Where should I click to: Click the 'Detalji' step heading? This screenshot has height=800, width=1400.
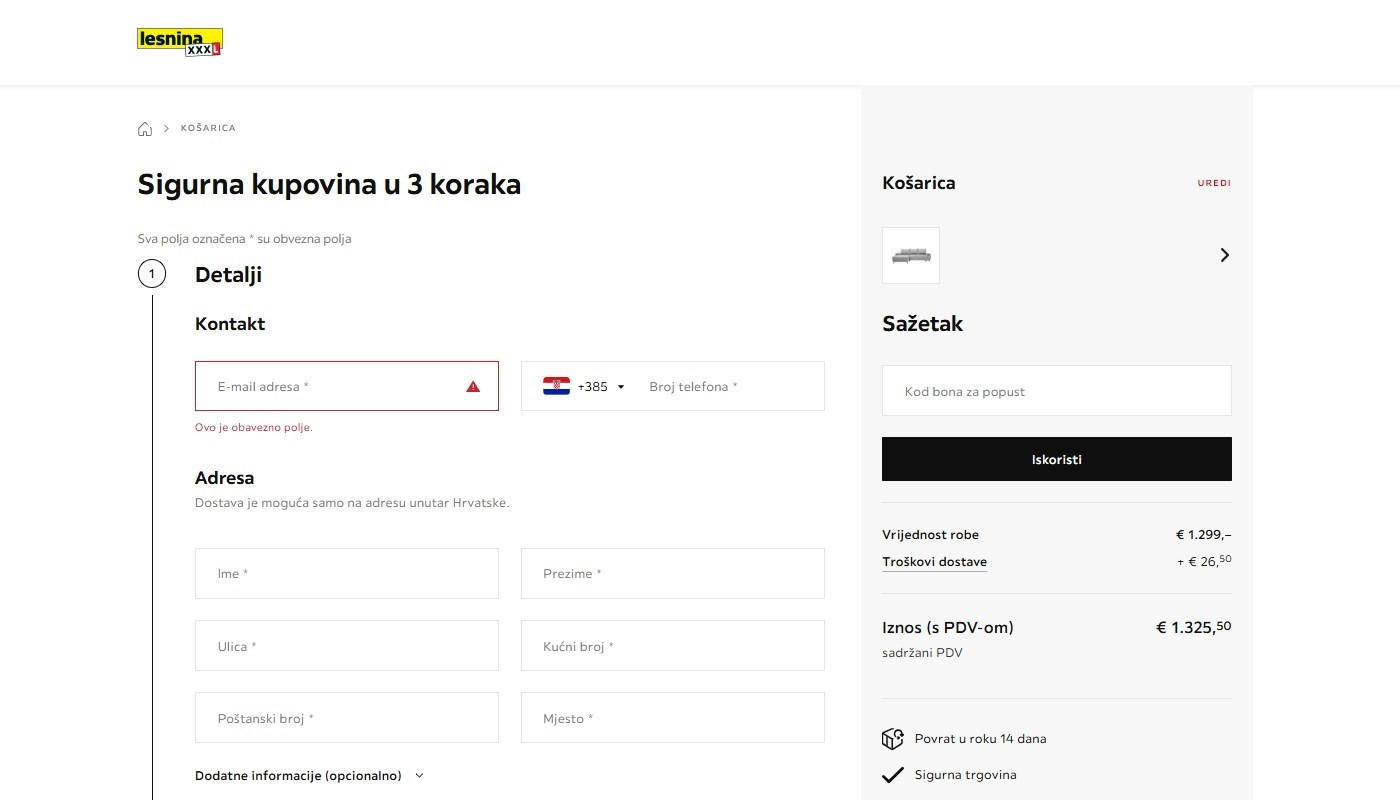coord(228,275)
